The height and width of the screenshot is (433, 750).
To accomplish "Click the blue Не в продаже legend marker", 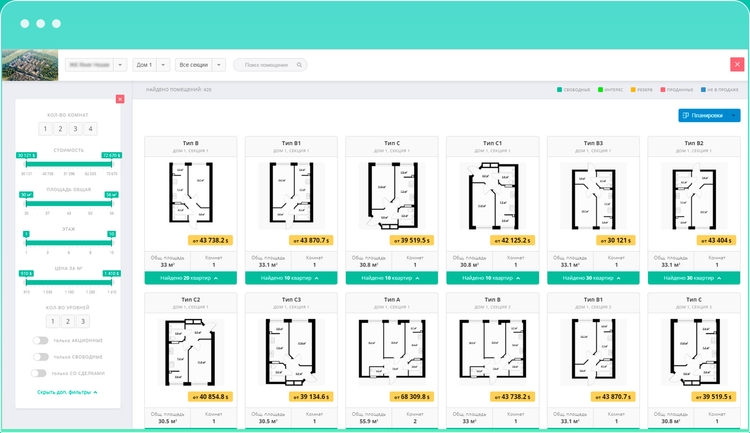I will (x=705, y=90).
